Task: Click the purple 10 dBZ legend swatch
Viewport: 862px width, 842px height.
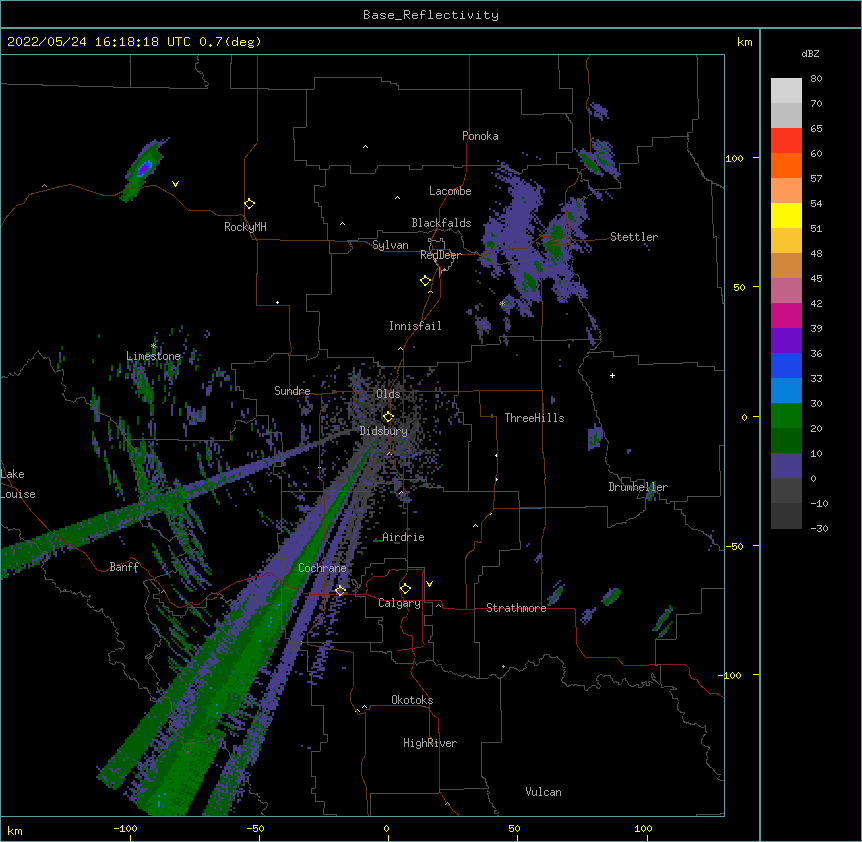Action: (786, 466)
